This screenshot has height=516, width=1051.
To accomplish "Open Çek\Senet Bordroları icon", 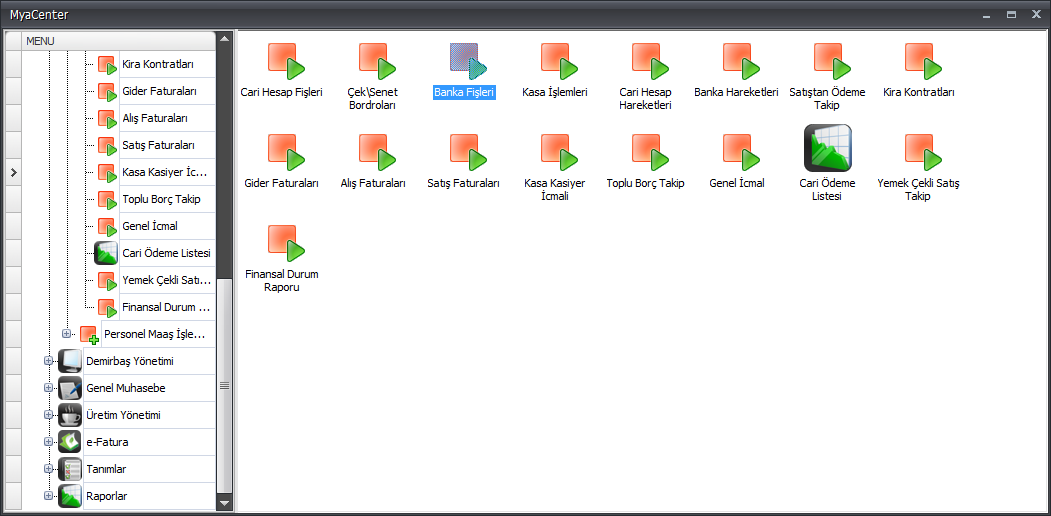I will click(x=377, y=62).
